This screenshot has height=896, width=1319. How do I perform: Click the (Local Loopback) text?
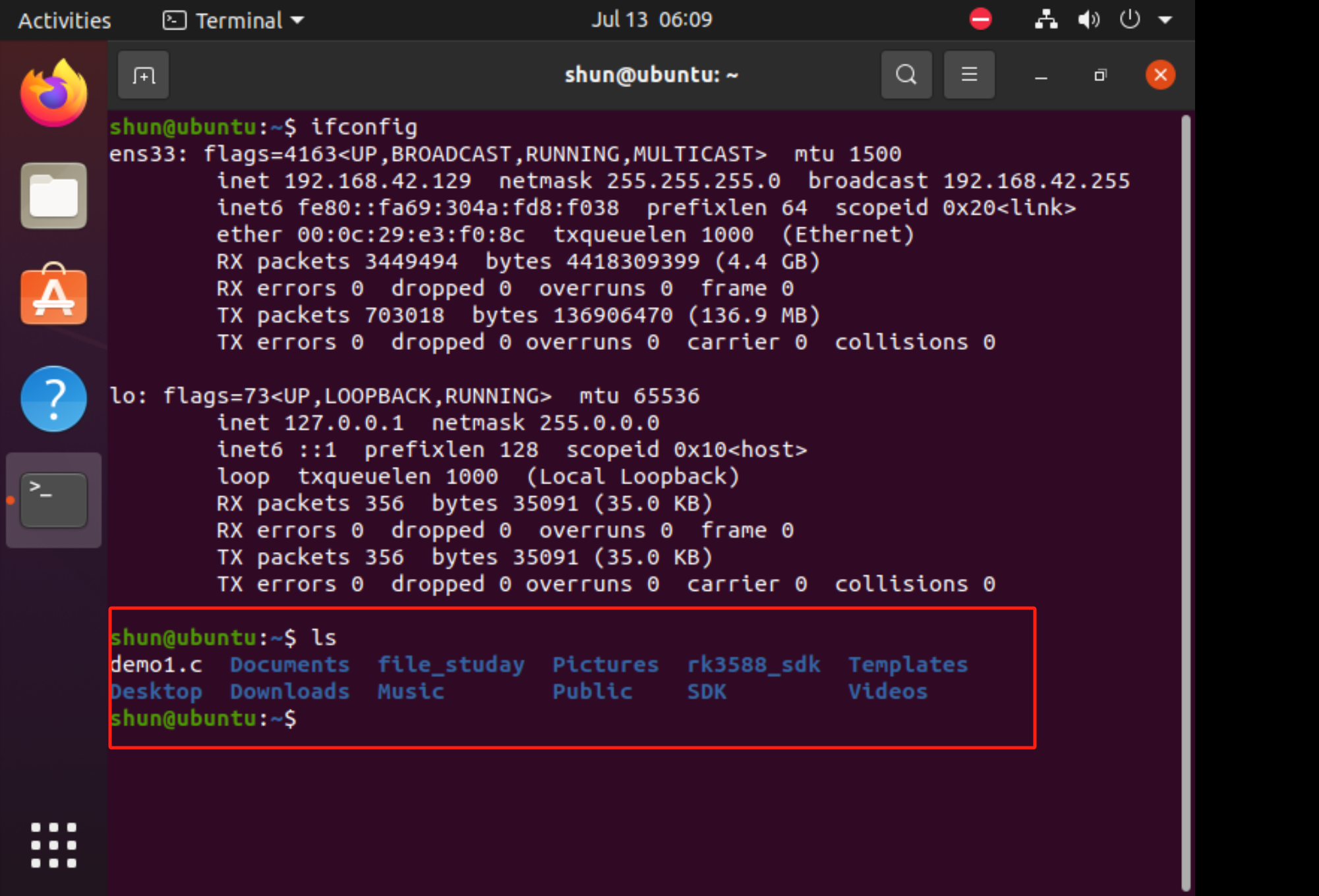(632, 476)
